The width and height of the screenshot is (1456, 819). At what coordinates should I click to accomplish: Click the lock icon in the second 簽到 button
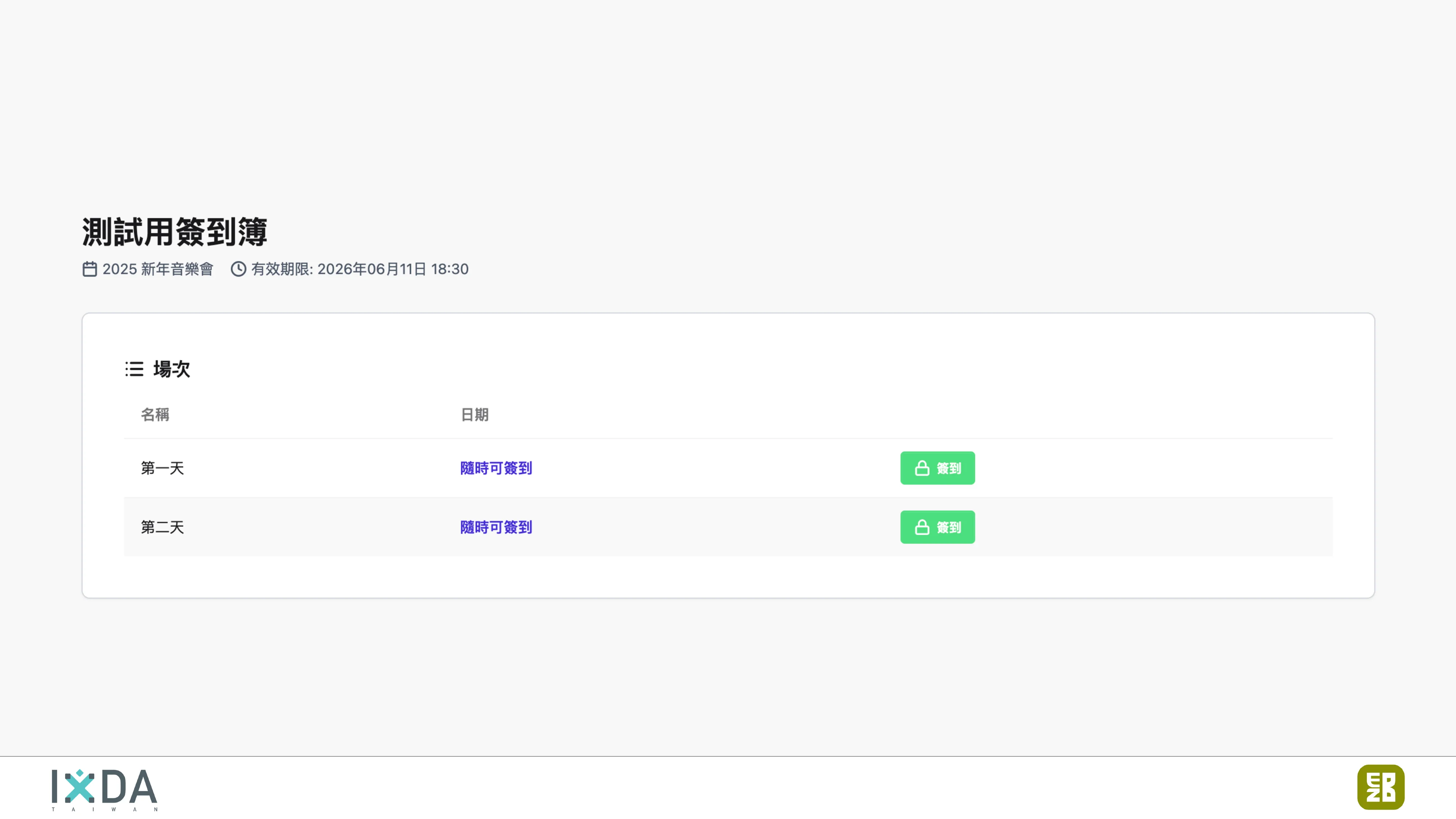922,527
